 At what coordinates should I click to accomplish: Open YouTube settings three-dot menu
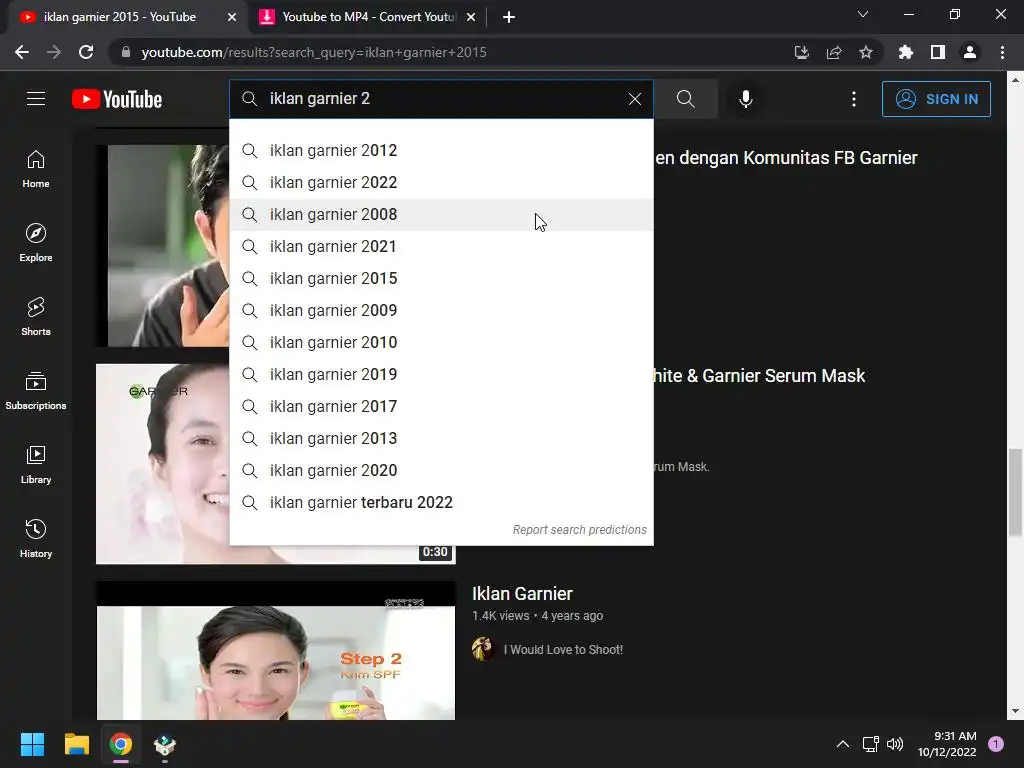(x=853, y=99)
